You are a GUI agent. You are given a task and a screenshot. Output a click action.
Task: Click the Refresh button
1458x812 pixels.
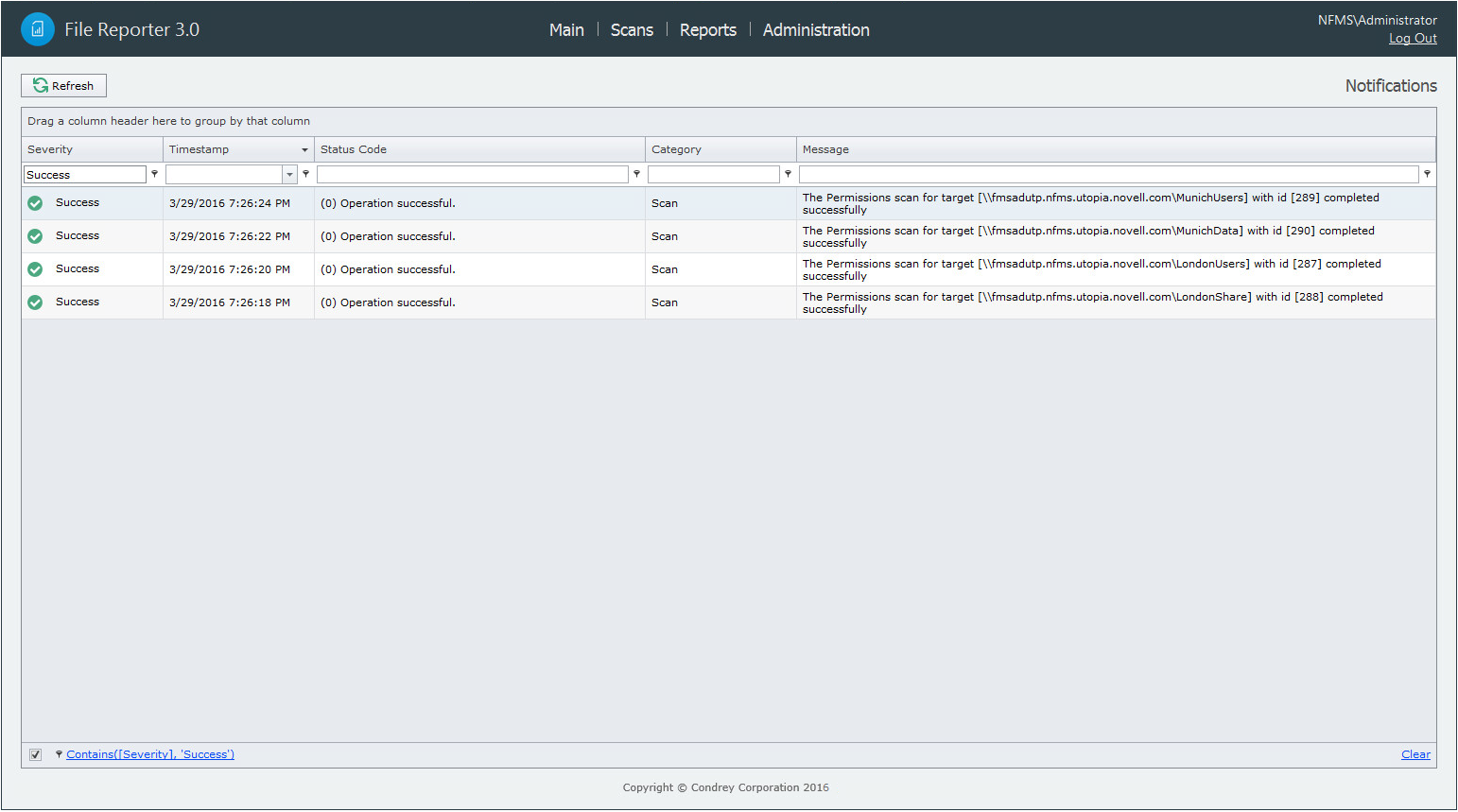tap(63, 86)
